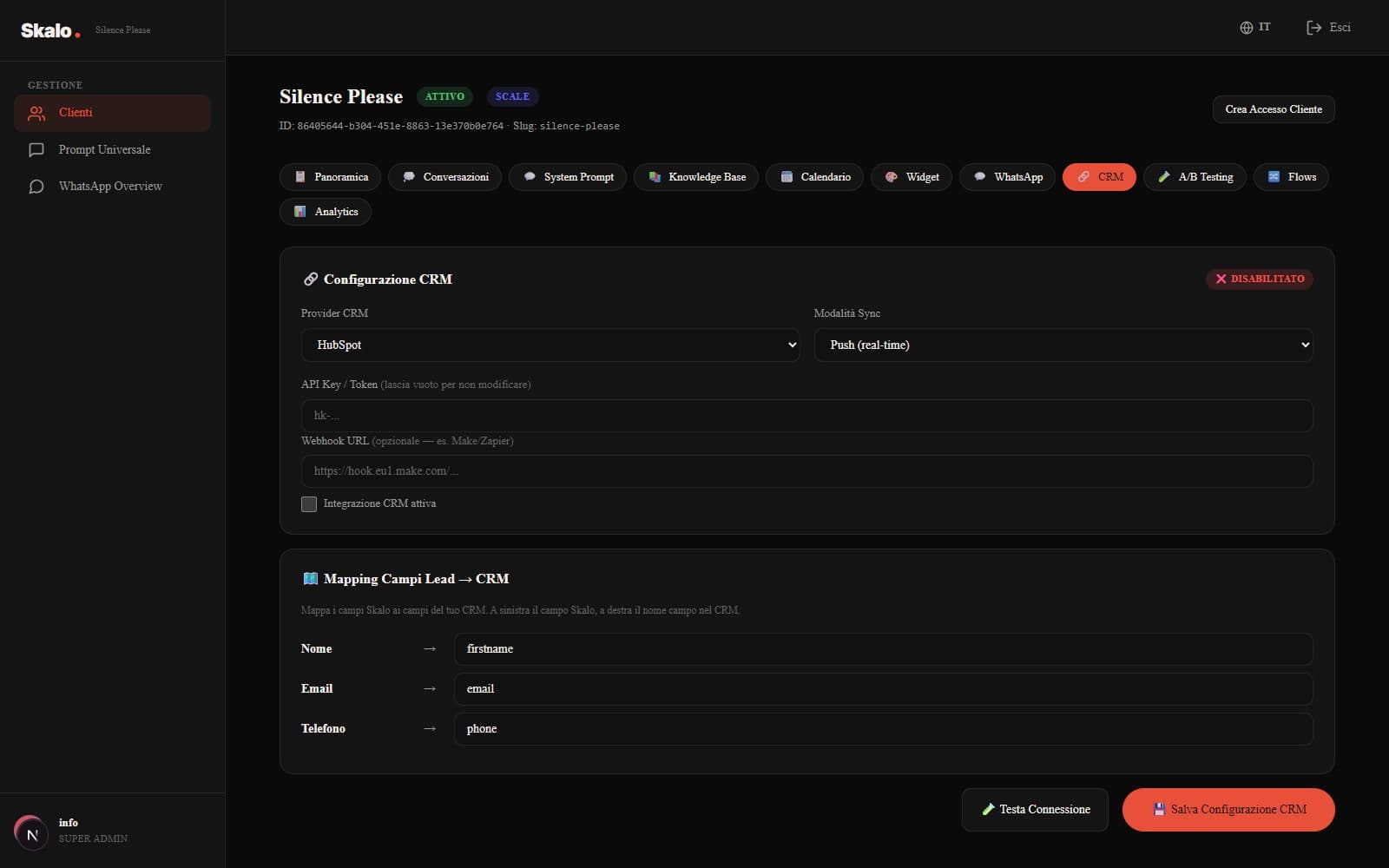Click the Panoramica clipboard icon
Screen dimensions: 1389x868
300,177
